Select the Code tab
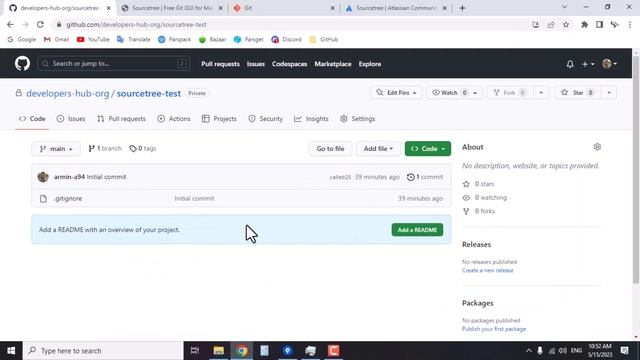The height and width of the screenshot is (360, 640). point(32,119)
